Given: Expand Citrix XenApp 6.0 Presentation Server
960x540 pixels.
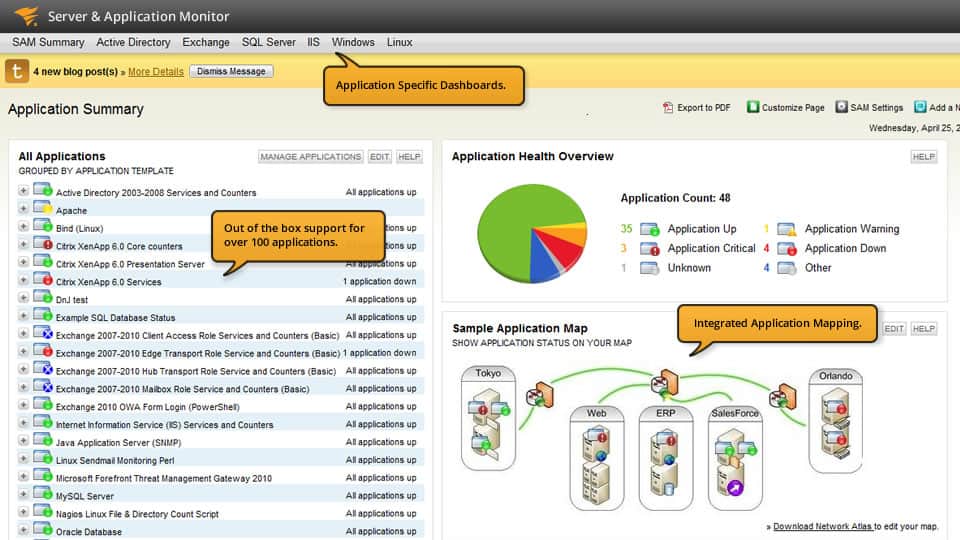Looking at the screenshot, I should [23, 262].
